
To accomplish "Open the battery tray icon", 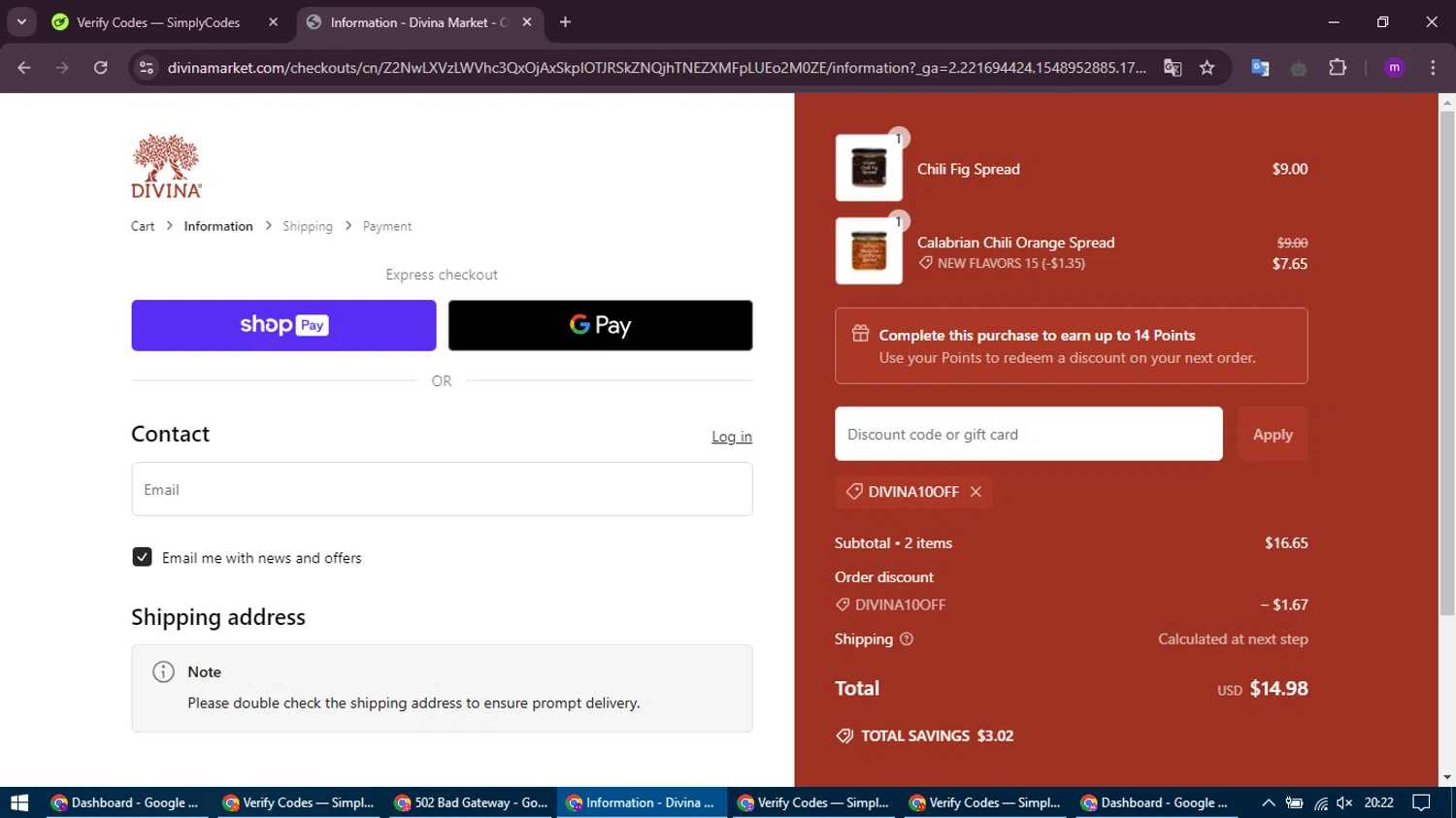I will pos(1294,802).
